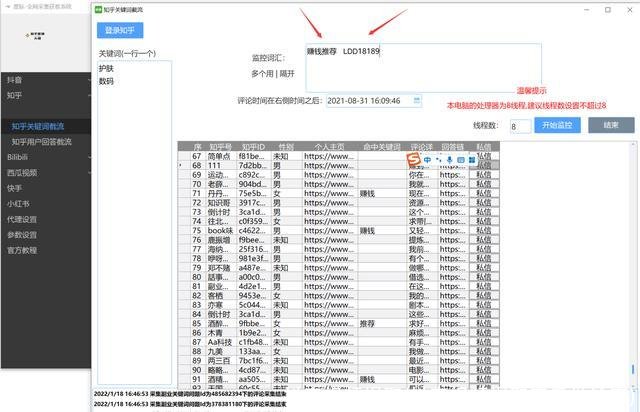
Task: Open the proxy settings sidebar item
Action: pos(46,219)
